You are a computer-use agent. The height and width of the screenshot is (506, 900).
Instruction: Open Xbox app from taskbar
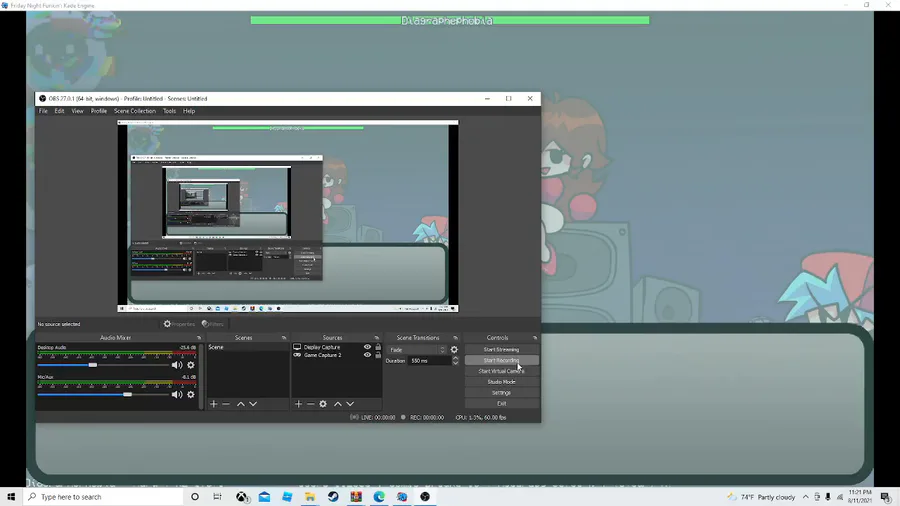[242, 497]
